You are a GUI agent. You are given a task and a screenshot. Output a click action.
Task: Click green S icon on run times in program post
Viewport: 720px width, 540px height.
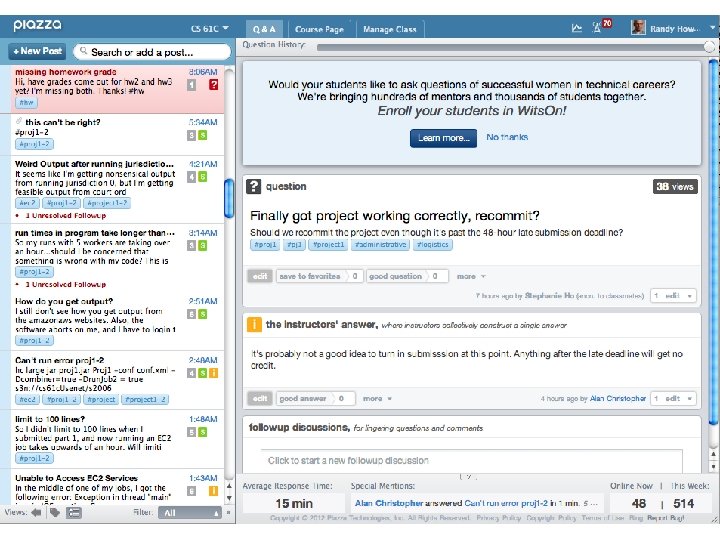point(202,246)
